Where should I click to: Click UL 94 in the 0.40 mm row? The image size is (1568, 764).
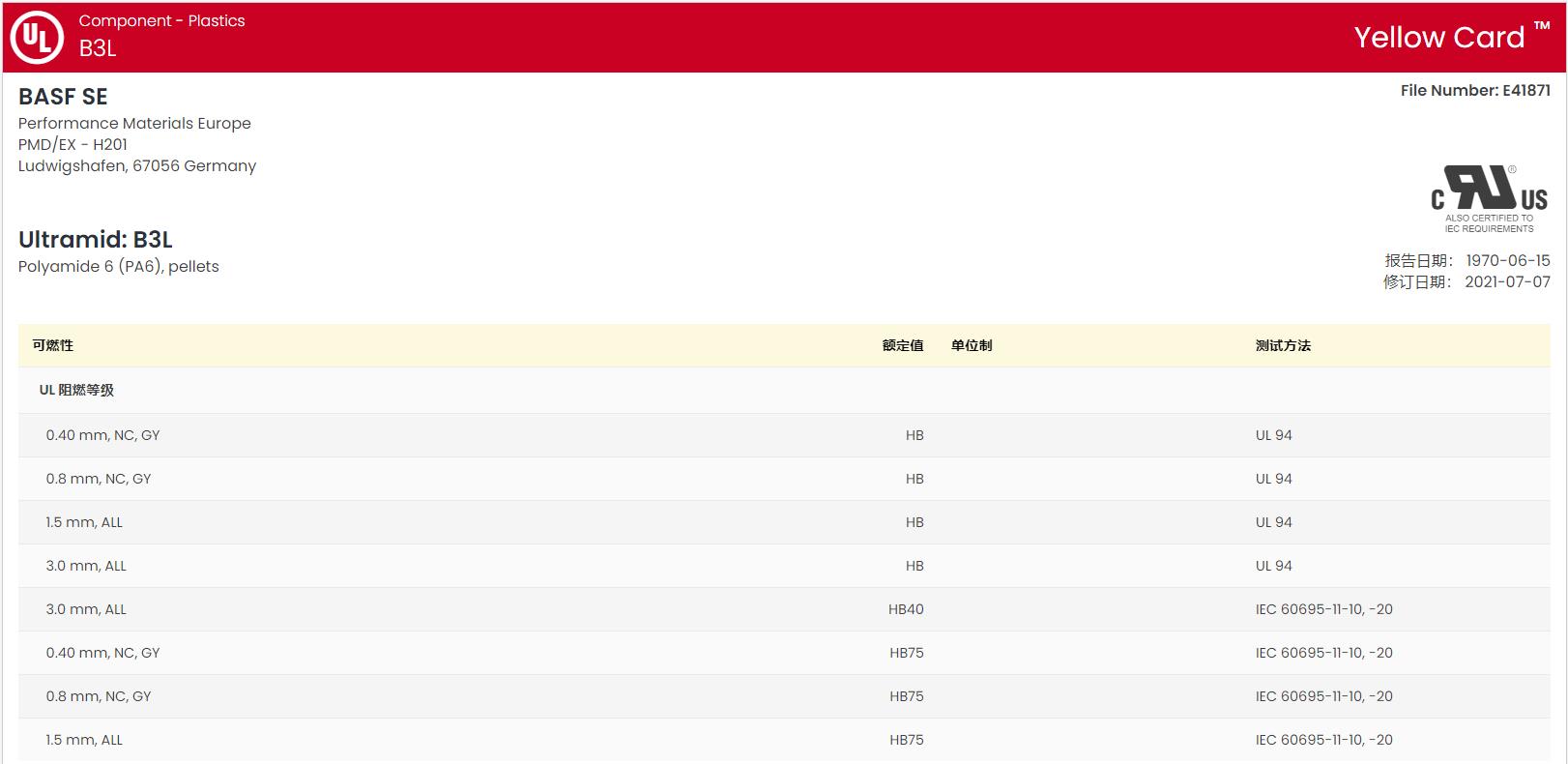point(1273,435)
